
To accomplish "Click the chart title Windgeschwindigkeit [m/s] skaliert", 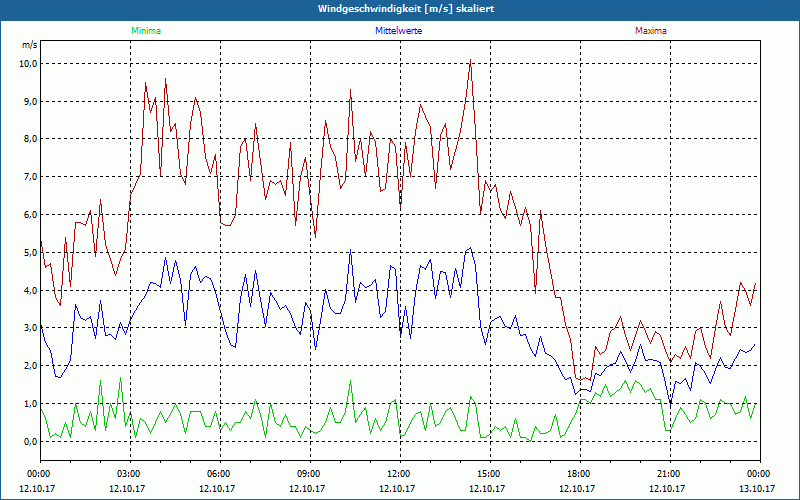I will [x=406, y=9].
